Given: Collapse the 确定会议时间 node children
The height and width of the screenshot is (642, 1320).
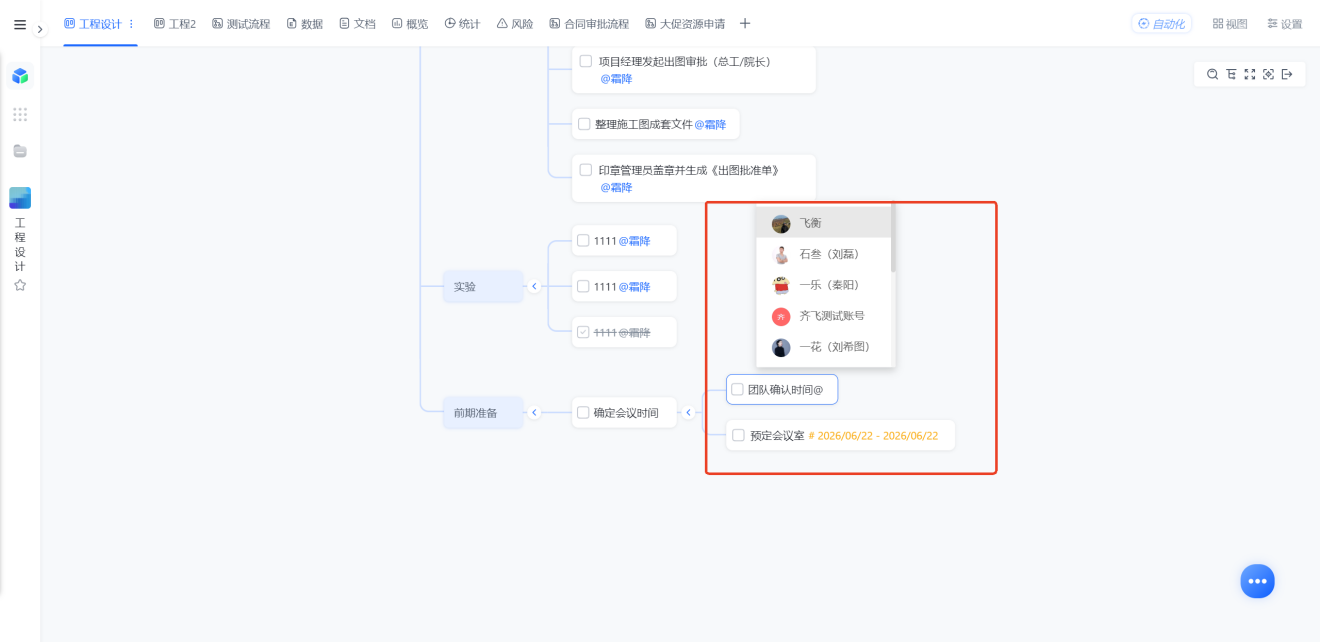Looking at the screenshot, I should [x=688, y=412].
